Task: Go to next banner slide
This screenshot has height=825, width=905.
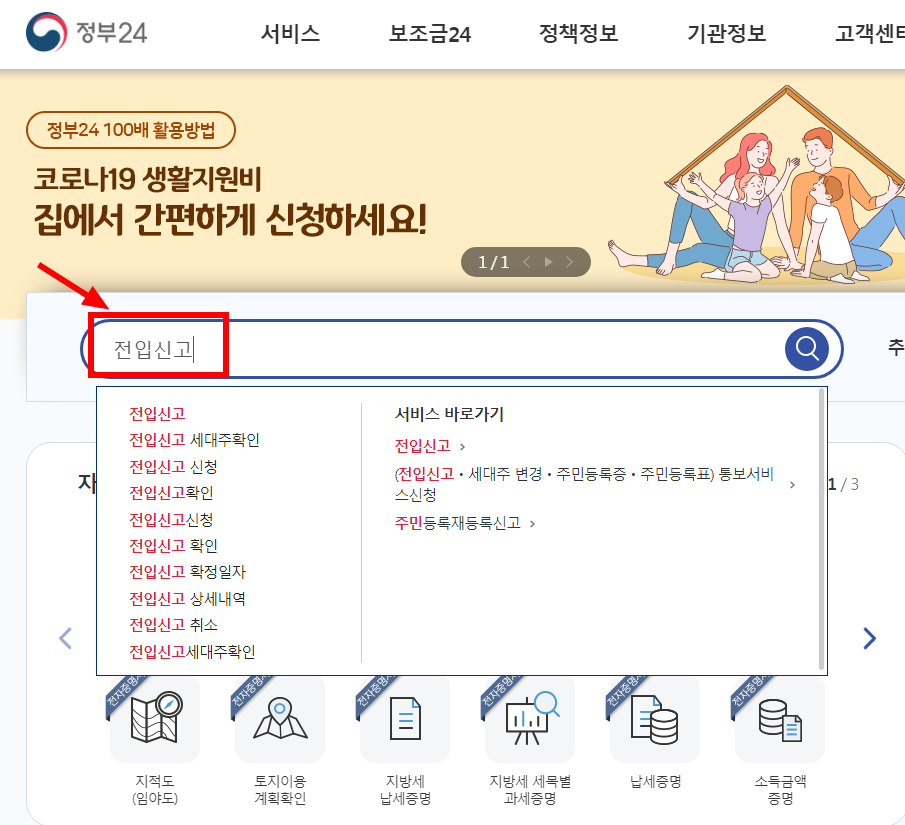Action: [x=570, y=262]
